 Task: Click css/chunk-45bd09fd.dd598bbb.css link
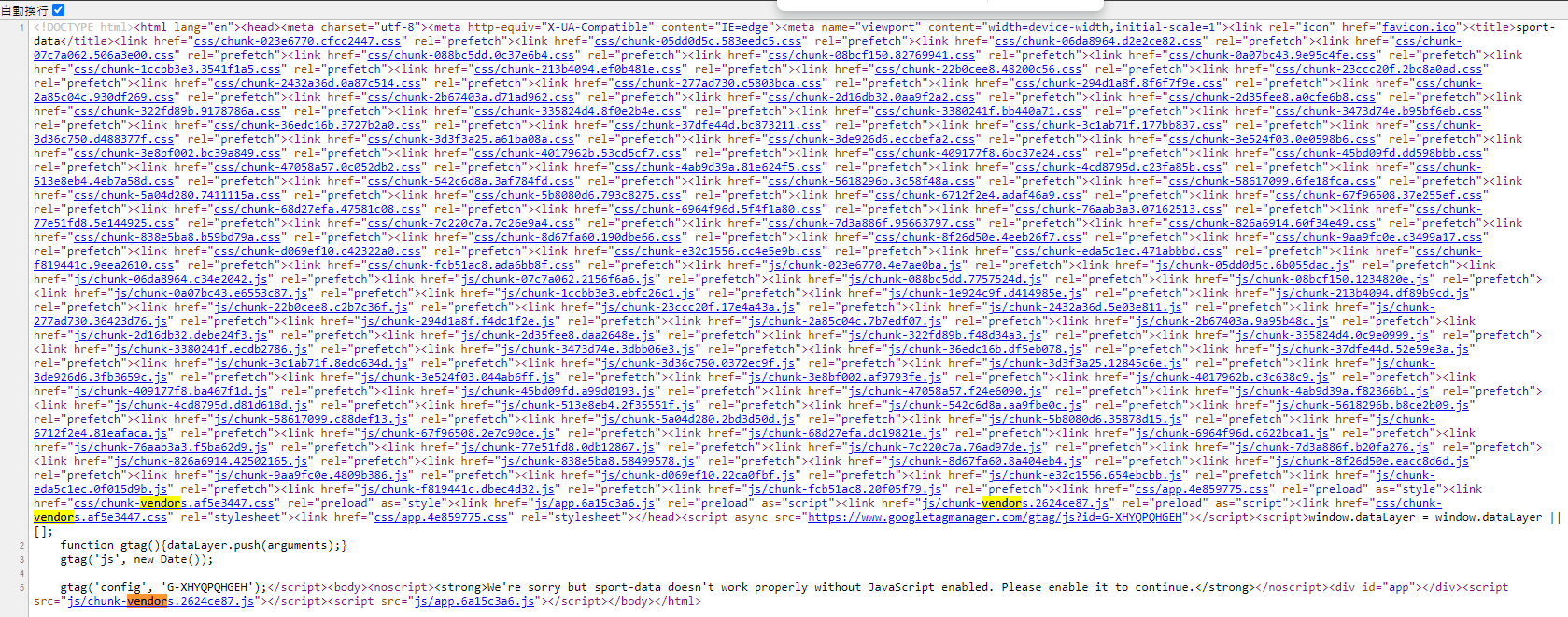pyautogui.click(x=1379, y=153)
